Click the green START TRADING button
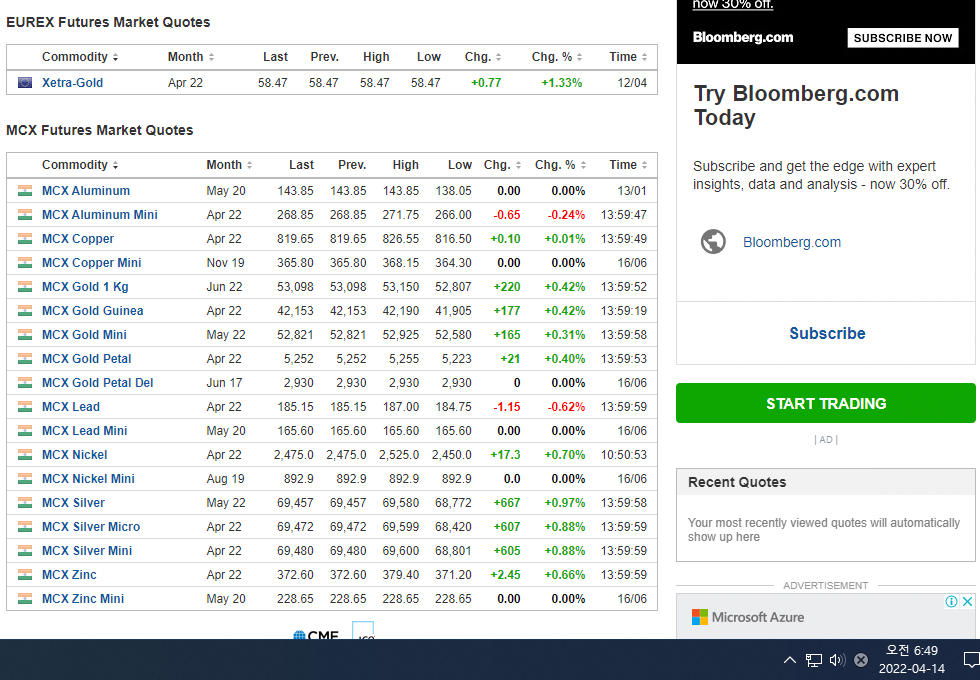 point(826,403)
